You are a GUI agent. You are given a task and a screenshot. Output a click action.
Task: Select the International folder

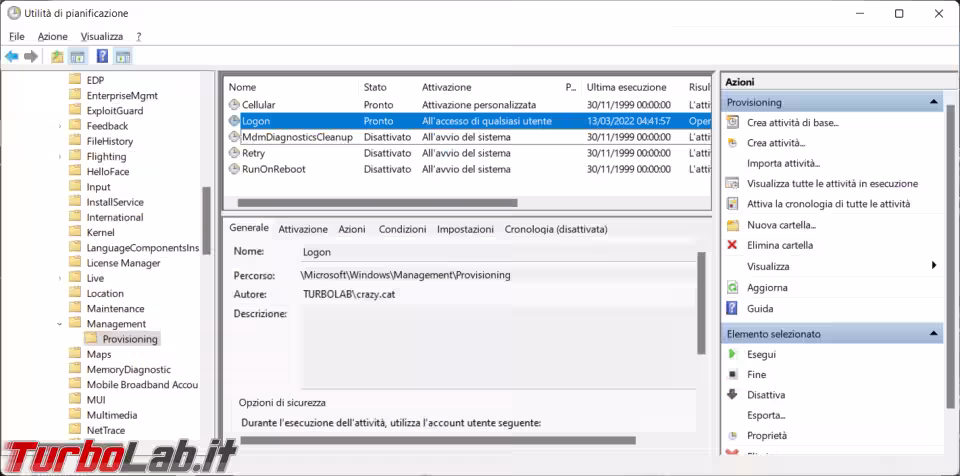tap(114, 217)
